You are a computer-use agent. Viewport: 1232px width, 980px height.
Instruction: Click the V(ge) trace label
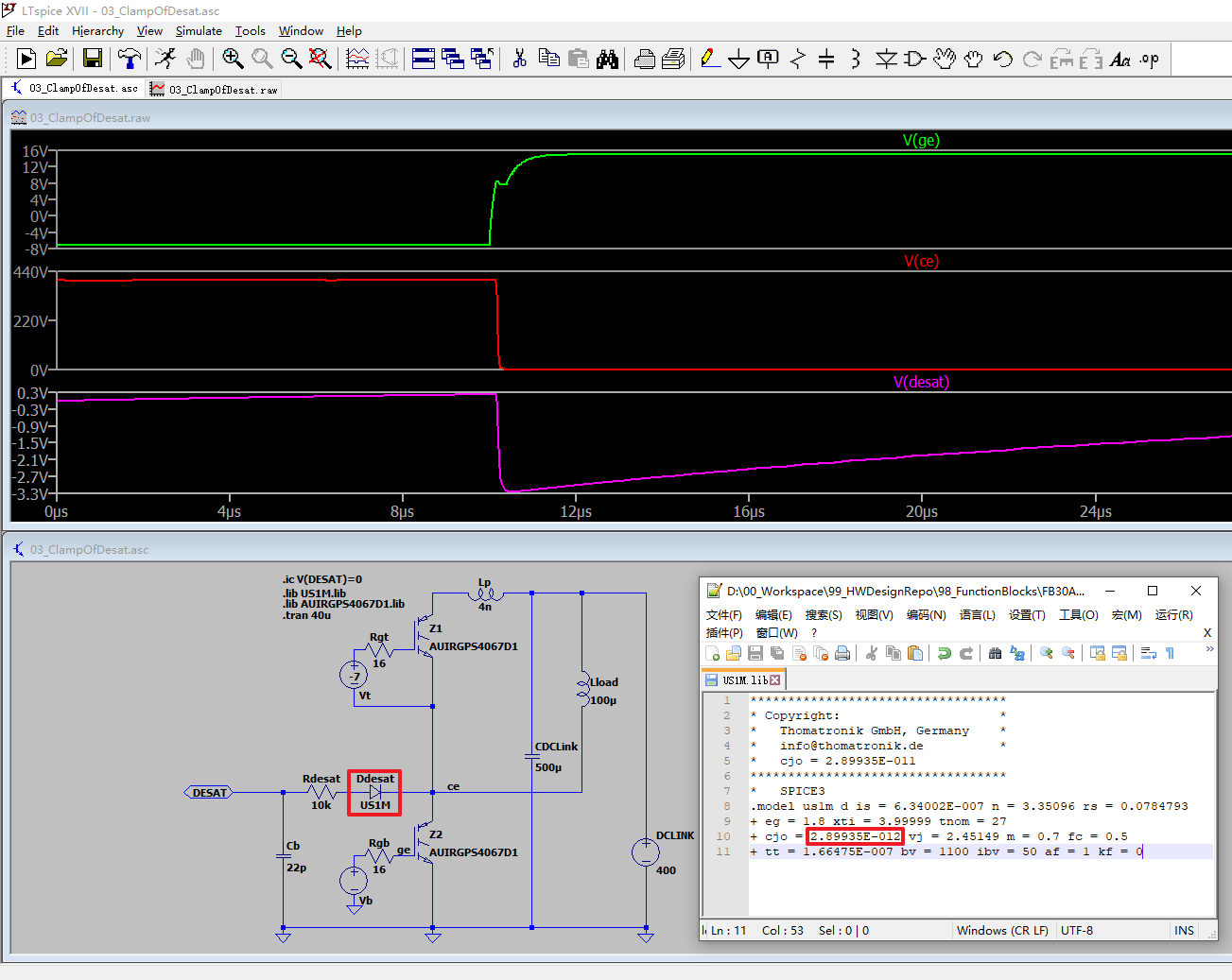[921, 140]
